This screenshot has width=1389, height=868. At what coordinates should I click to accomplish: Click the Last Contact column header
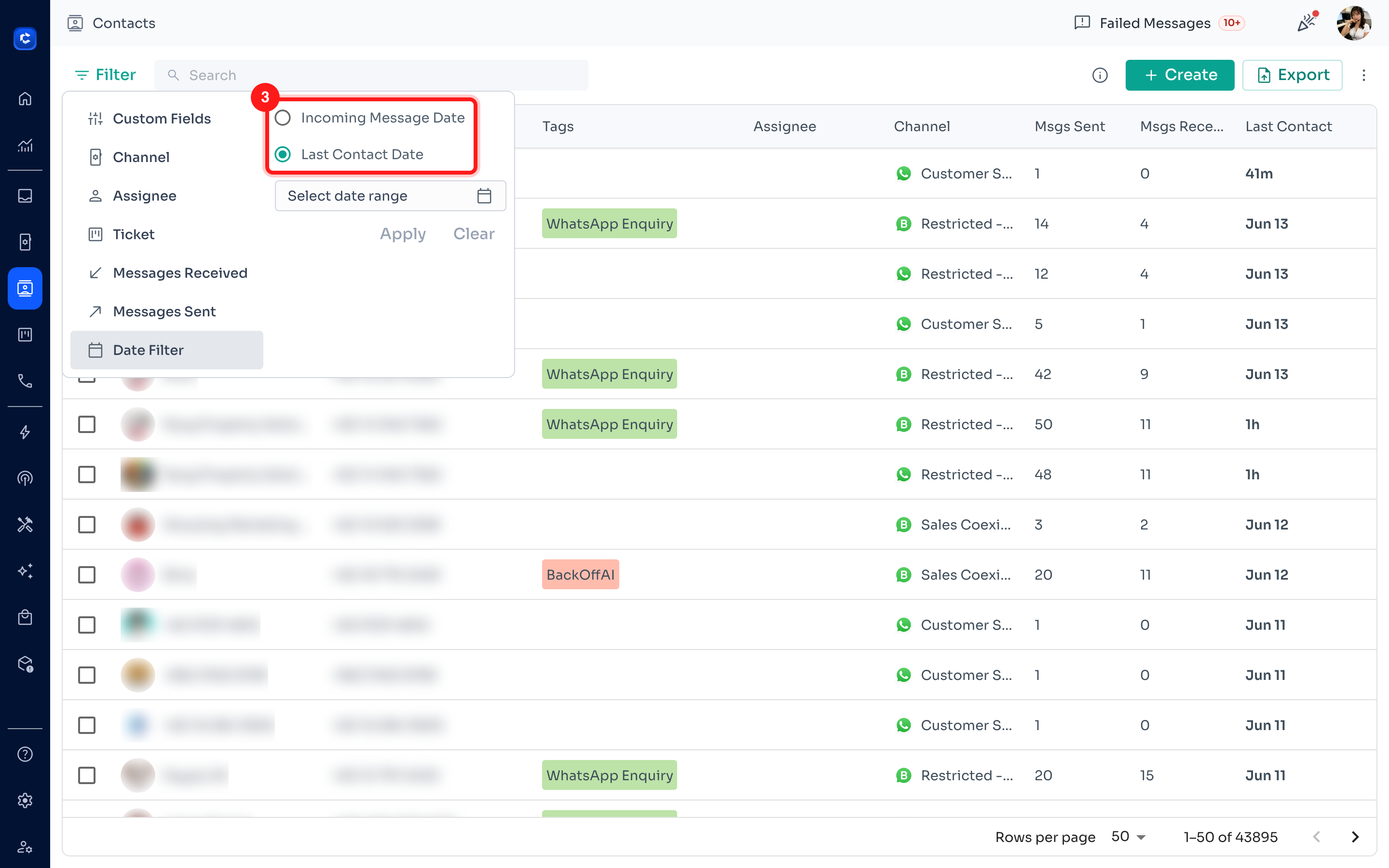1289,126
